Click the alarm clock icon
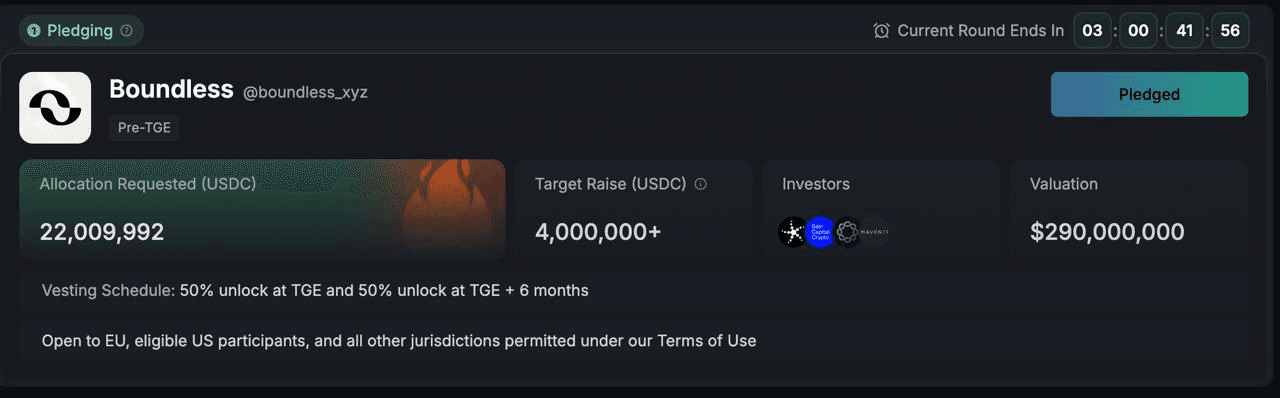Screen dimensions: 1280x398 coord(881,31)
